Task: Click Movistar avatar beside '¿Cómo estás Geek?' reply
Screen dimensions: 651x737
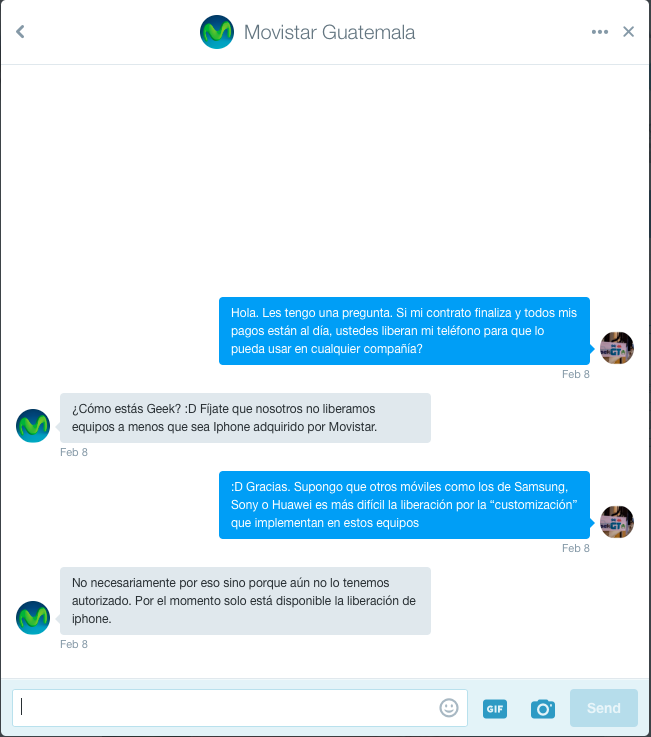Action: point(33,426)
